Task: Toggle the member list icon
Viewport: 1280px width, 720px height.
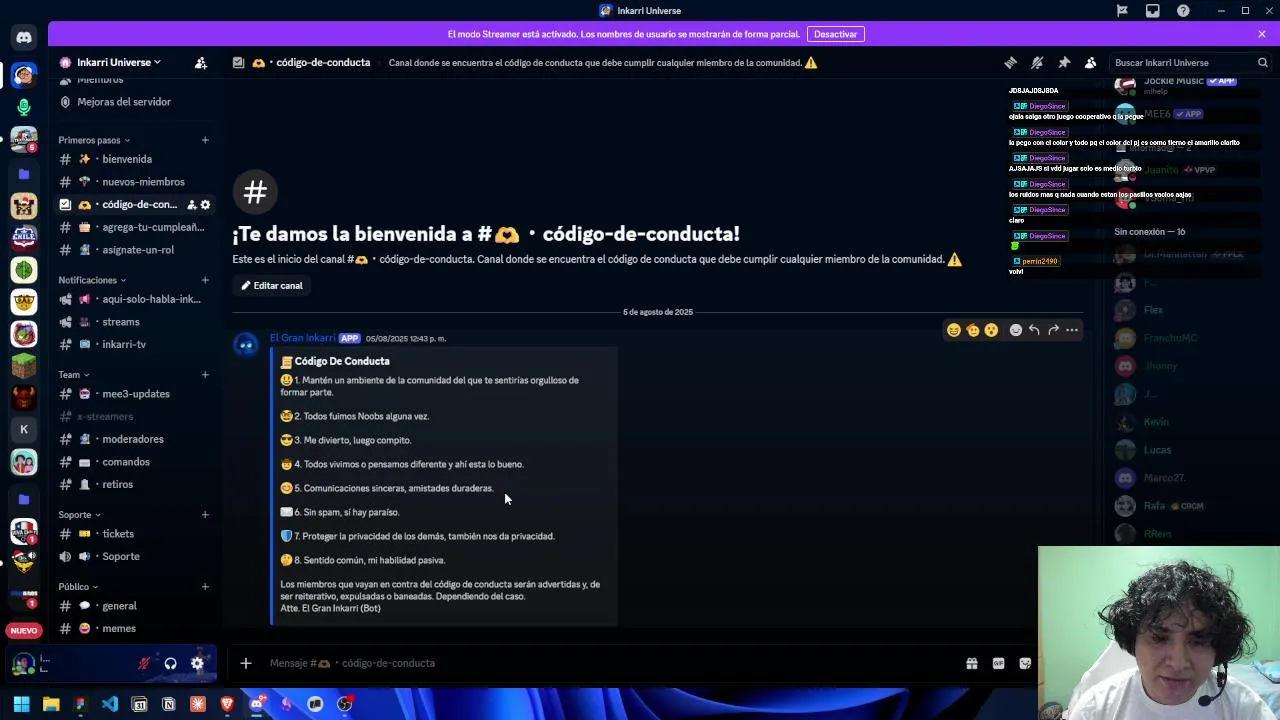Action: point(1091,63)
